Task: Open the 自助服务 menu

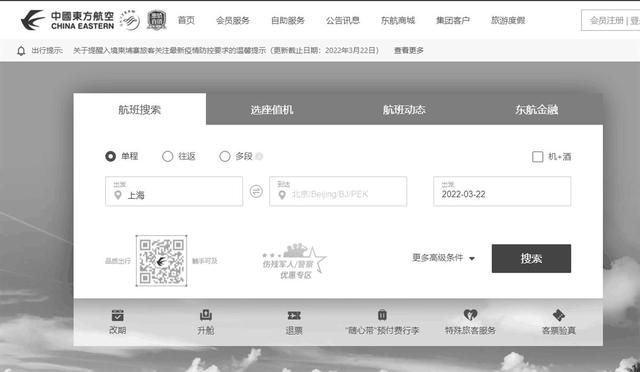Action: coord(288,20)
